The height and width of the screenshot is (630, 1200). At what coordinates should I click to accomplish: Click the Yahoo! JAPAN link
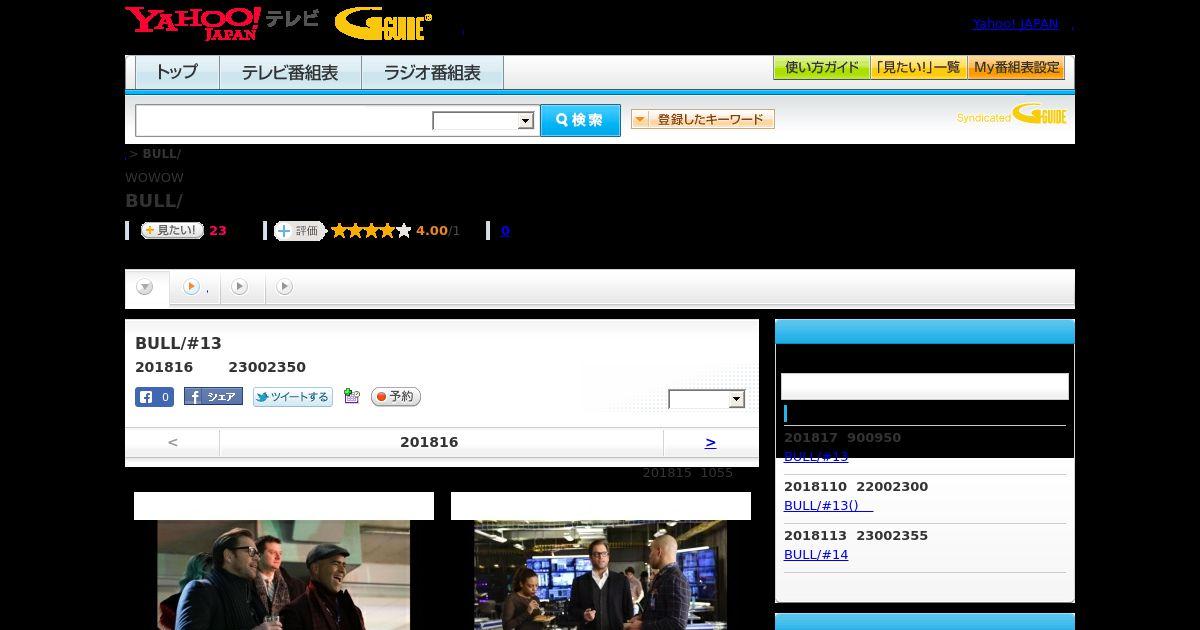coord(1015,24)
